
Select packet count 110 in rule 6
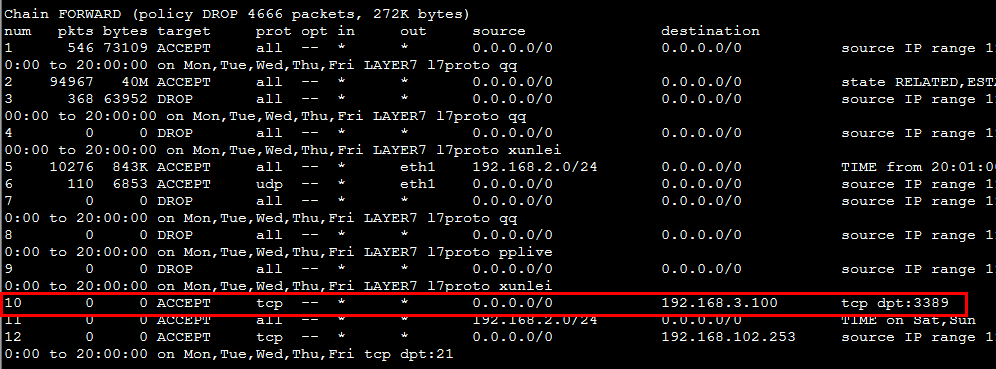tap(80, 184)
